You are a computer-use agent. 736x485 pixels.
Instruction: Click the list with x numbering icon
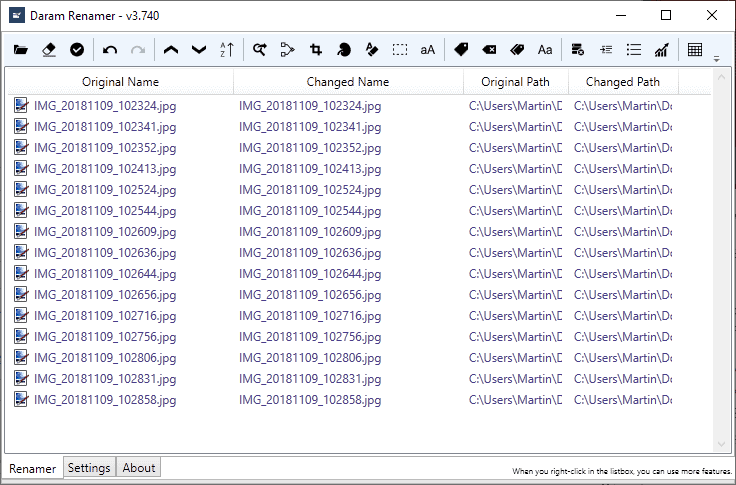tap(578, 49)
